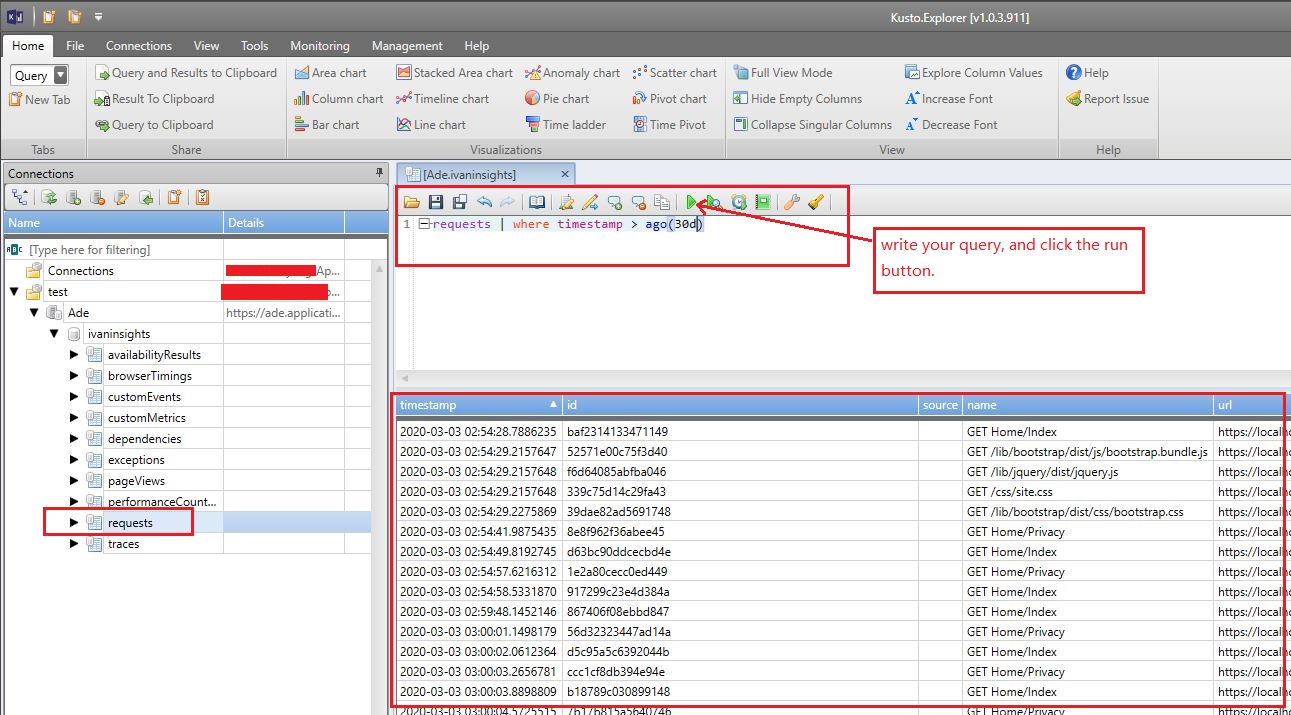1291x715 pixels.
Task: Switch to Line chart
Action: tap(431, 125)
